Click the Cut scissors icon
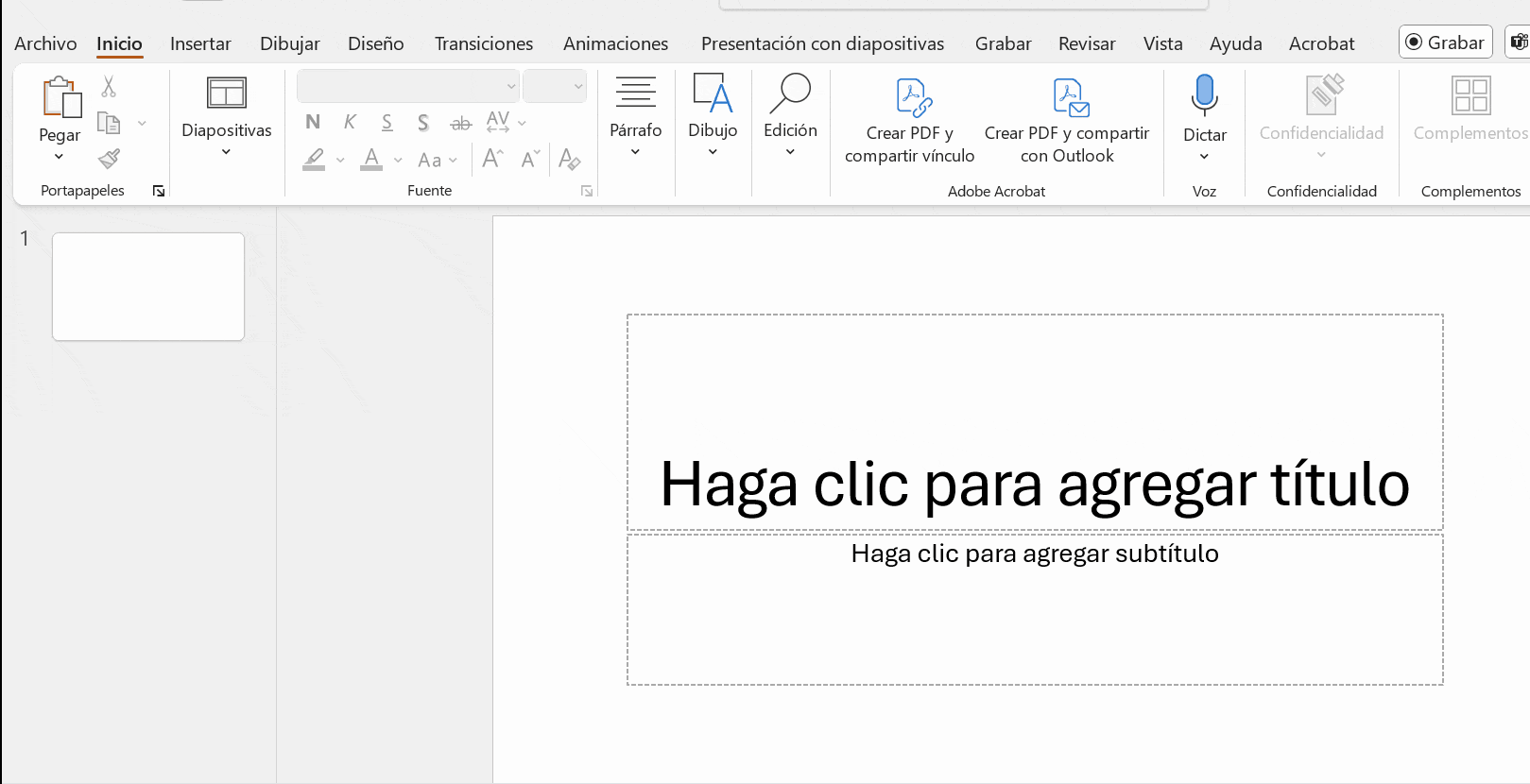Viewport: 1530px width, 784px height. 109,87
